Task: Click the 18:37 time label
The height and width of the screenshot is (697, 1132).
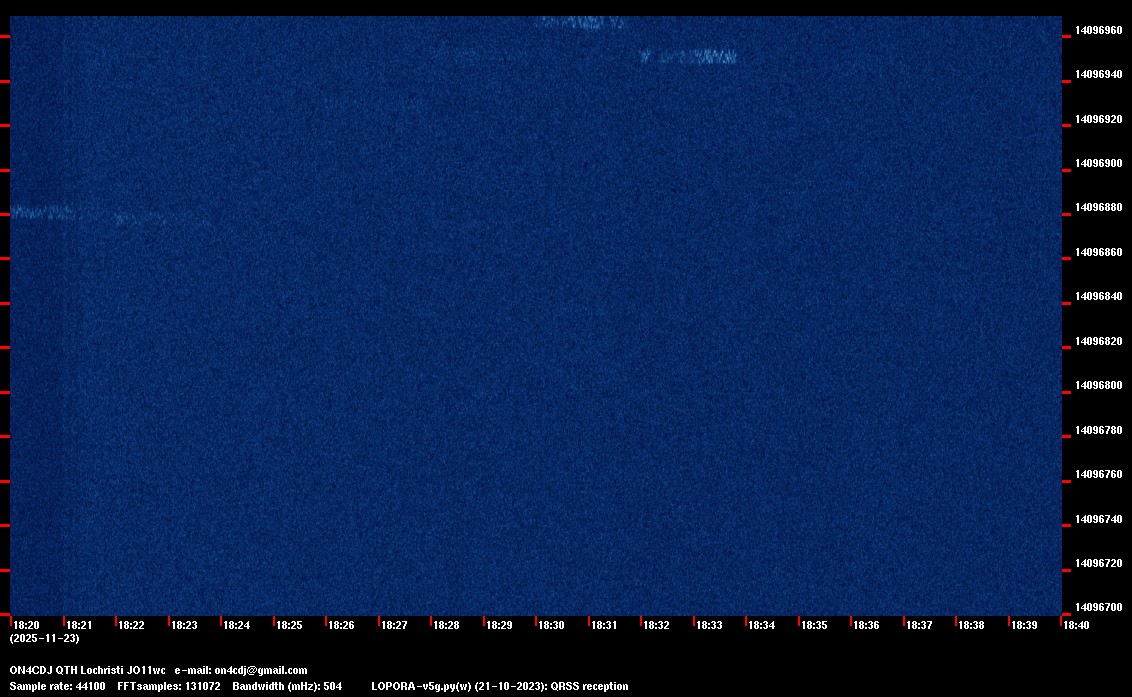Action: point(919,625)
